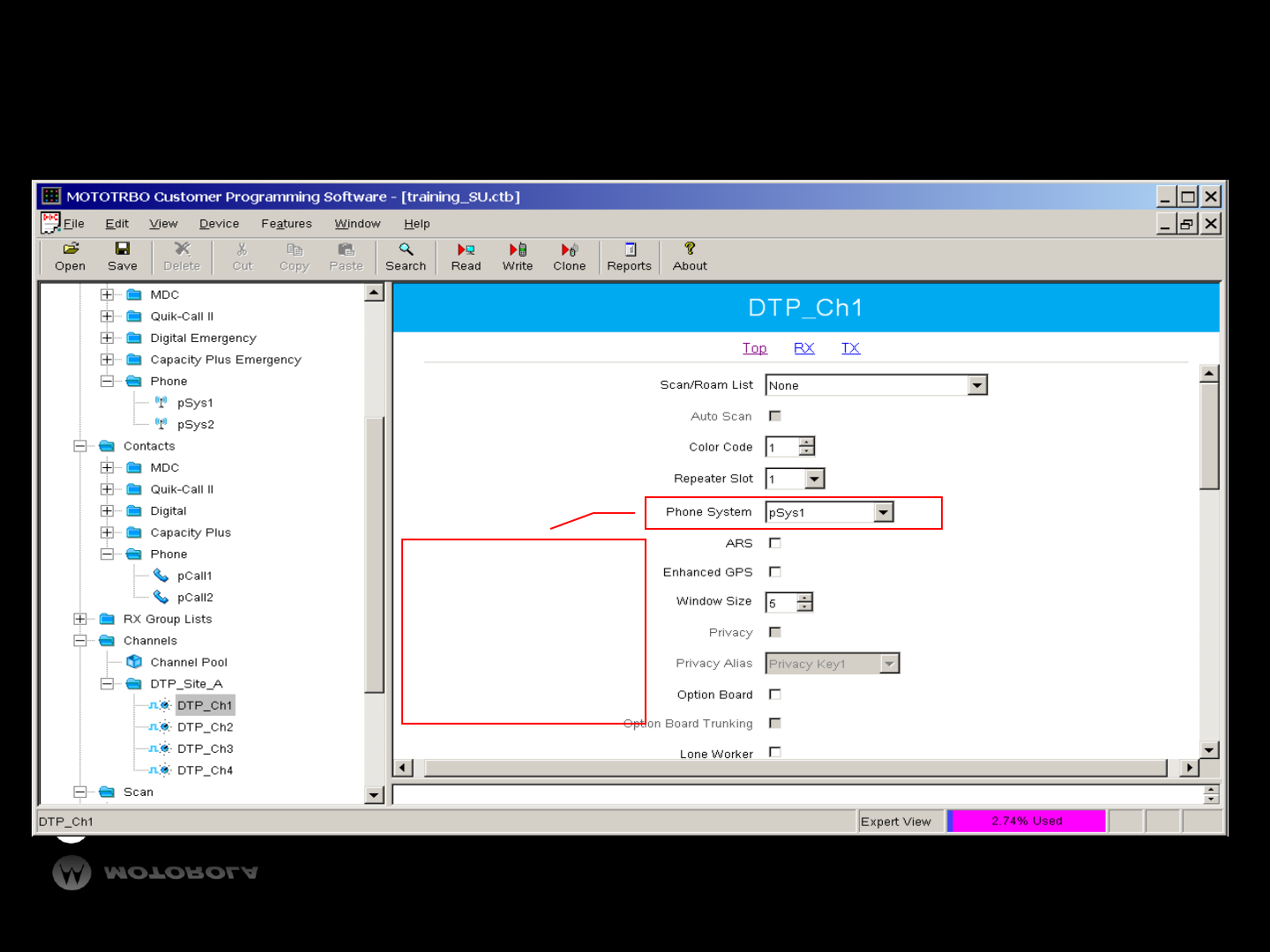
Task: Increase the Color Code stepper value
Action: point(806,442)
